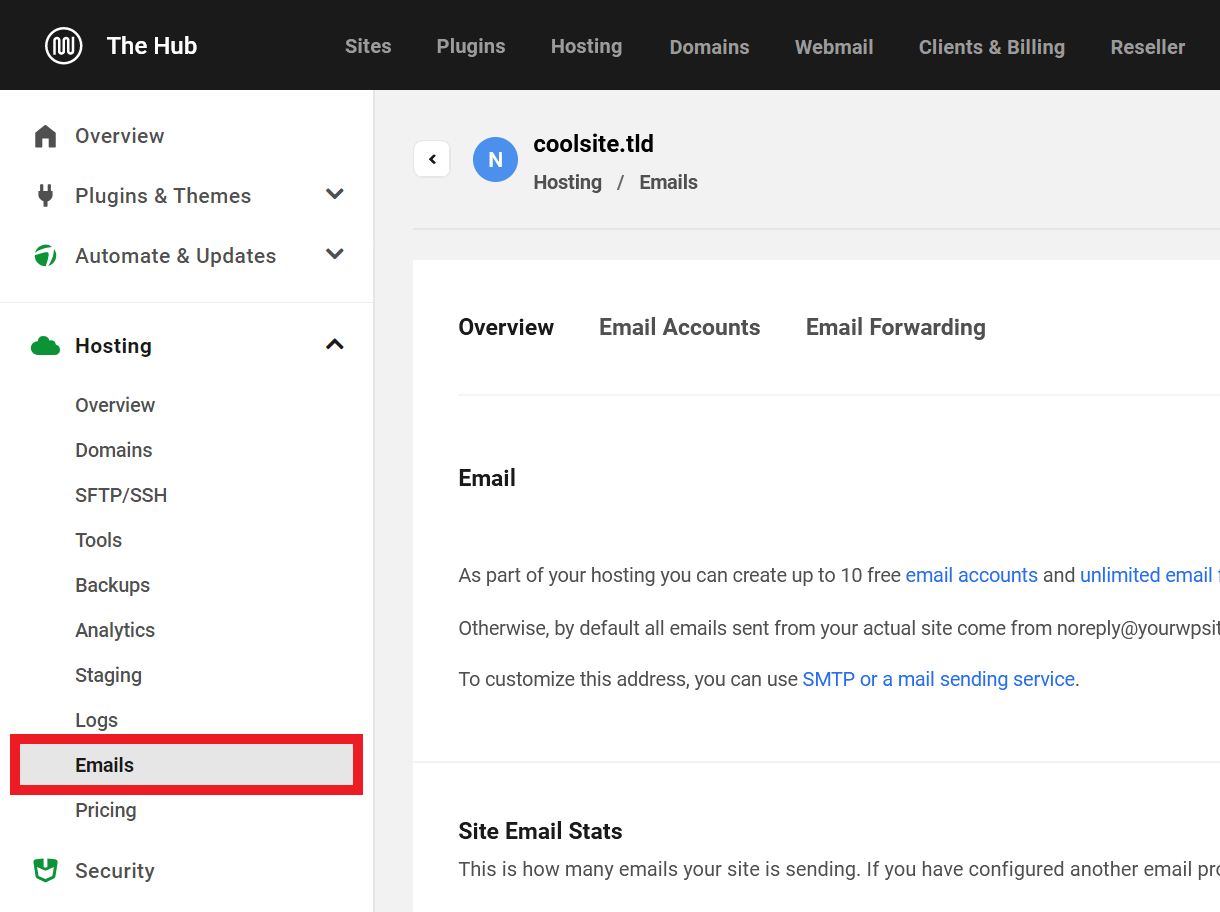Select the Hosting cloud icon in the sidebar
Screen dimensions: 1220x912
tap(45, 345)
